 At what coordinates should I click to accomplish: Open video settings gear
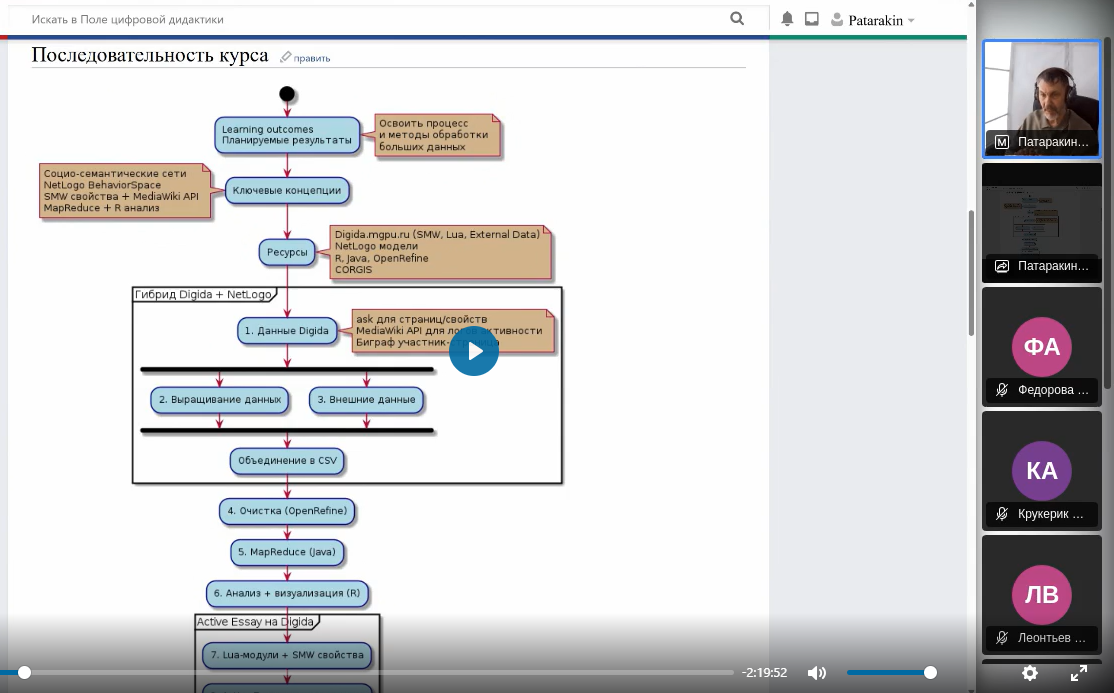(x=1030, y=673)
